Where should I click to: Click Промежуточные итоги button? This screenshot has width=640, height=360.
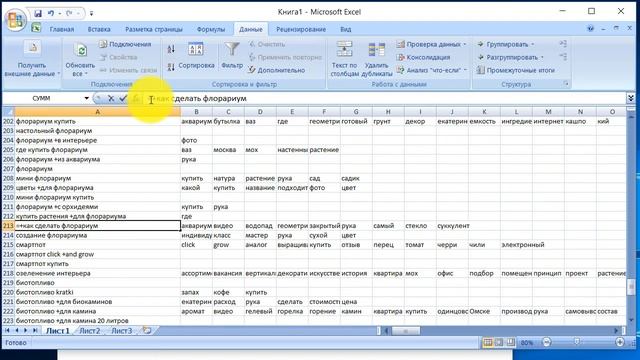516,70
